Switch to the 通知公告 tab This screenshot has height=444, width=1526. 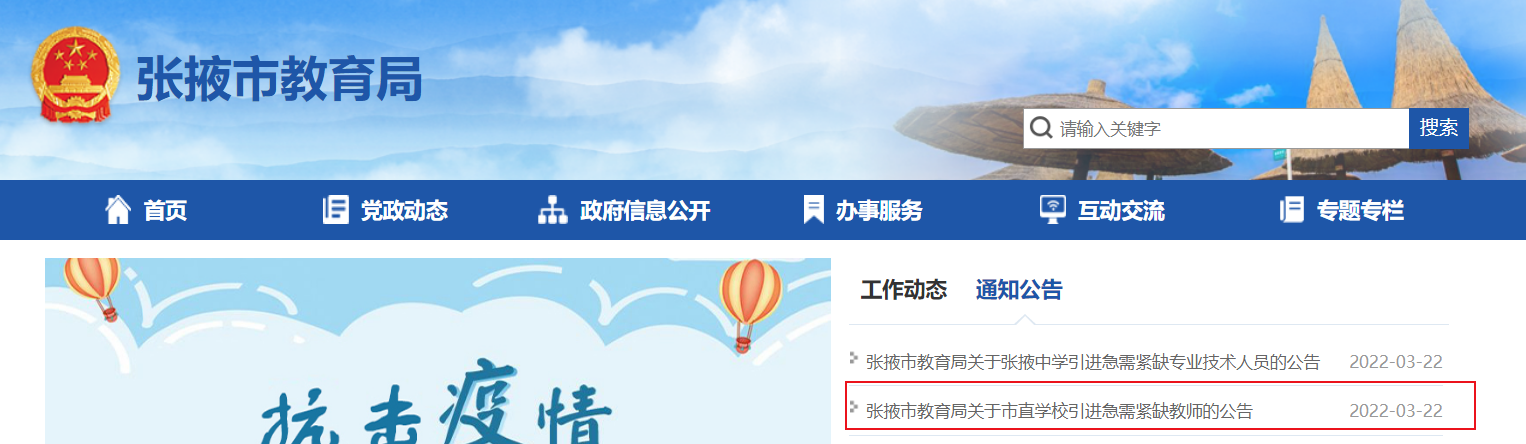1019,290
